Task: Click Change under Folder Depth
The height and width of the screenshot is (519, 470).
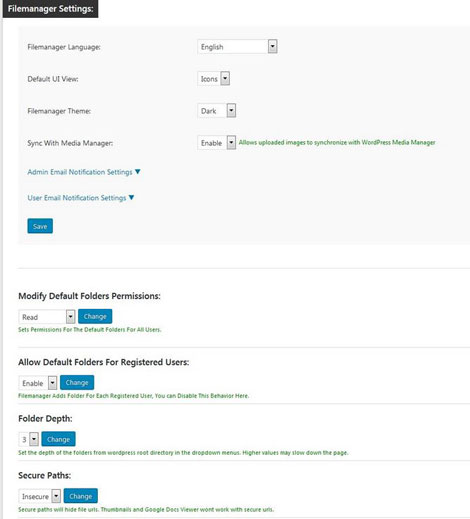Action: tap(58, 439)
